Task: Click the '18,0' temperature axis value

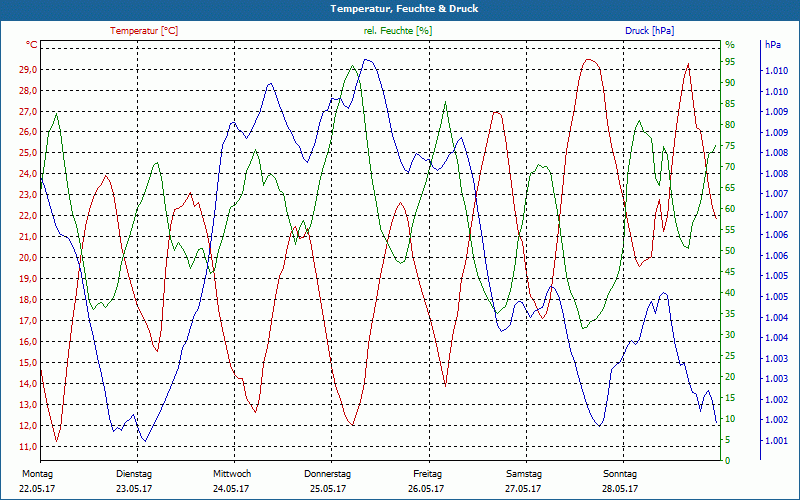Action: pyautogui.click(x=28, y=299)
